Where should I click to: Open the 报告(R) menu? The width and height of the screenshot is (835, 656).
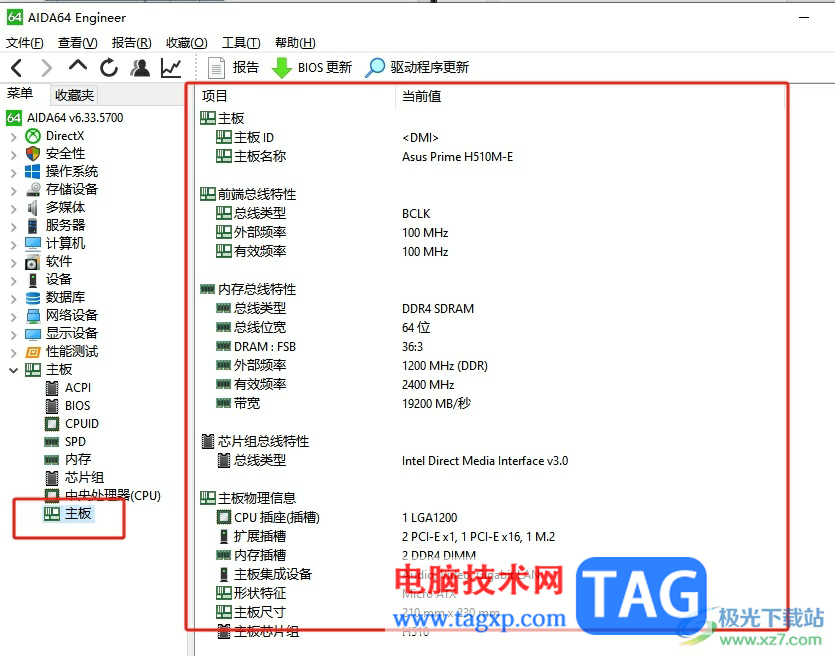pyautogui.click(x=132, y=43)
